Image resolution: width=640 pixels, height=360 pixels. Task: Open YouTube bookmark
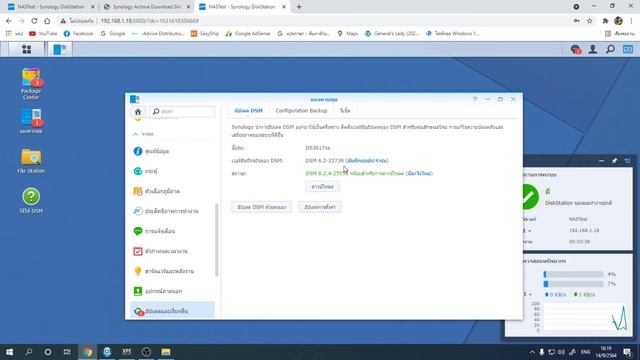(x=43, y=33)
